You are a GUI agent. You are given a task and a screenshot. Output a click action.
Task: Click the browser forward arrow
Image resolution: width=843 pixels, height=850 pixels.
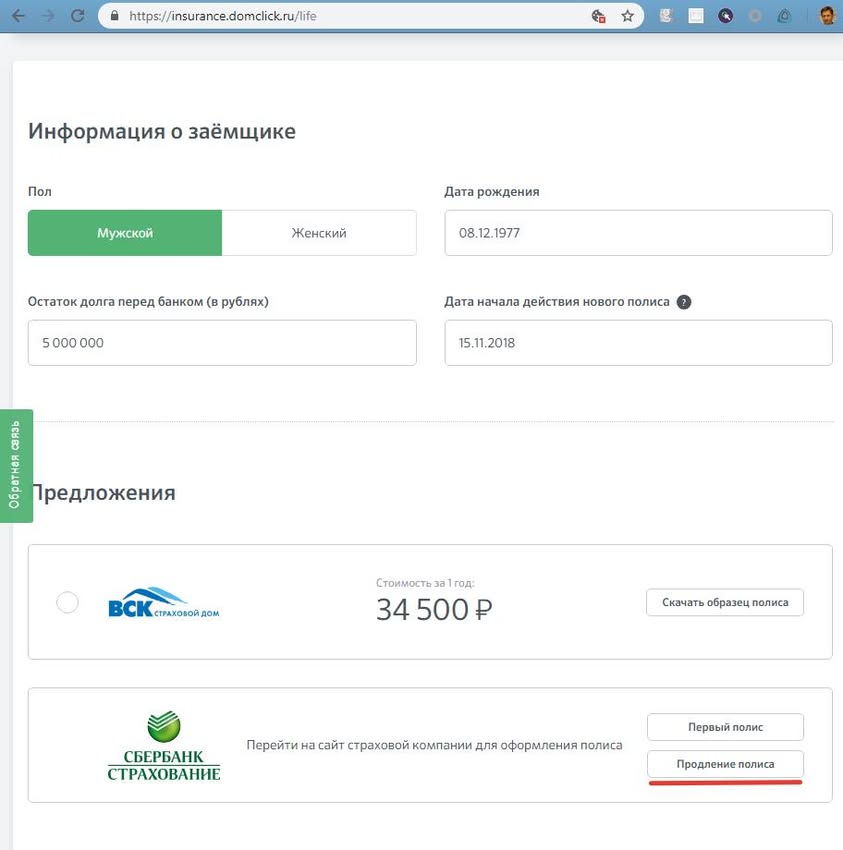tap(48, 16)
